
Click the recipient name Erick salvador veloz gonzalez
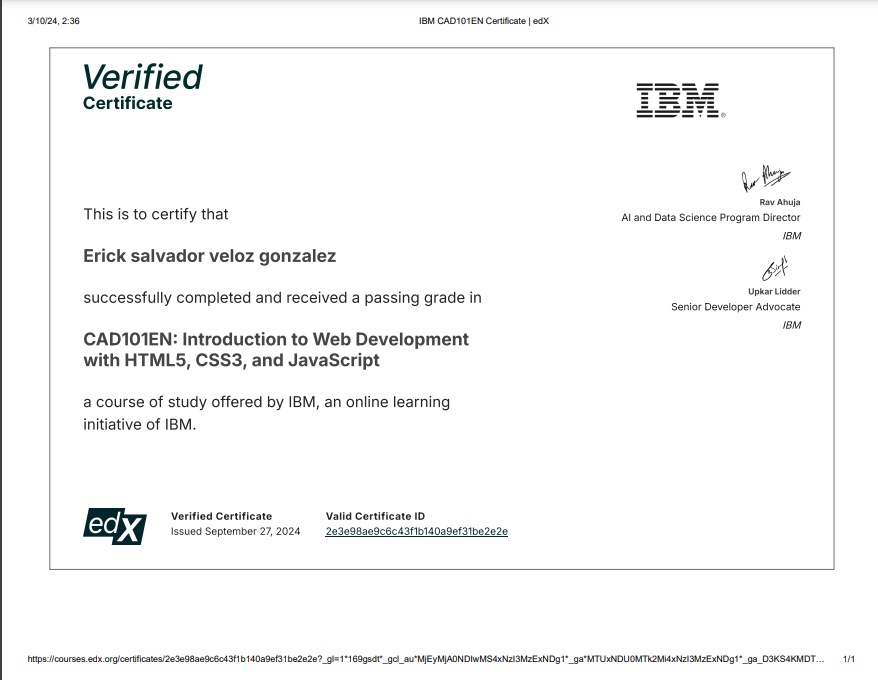210,256
